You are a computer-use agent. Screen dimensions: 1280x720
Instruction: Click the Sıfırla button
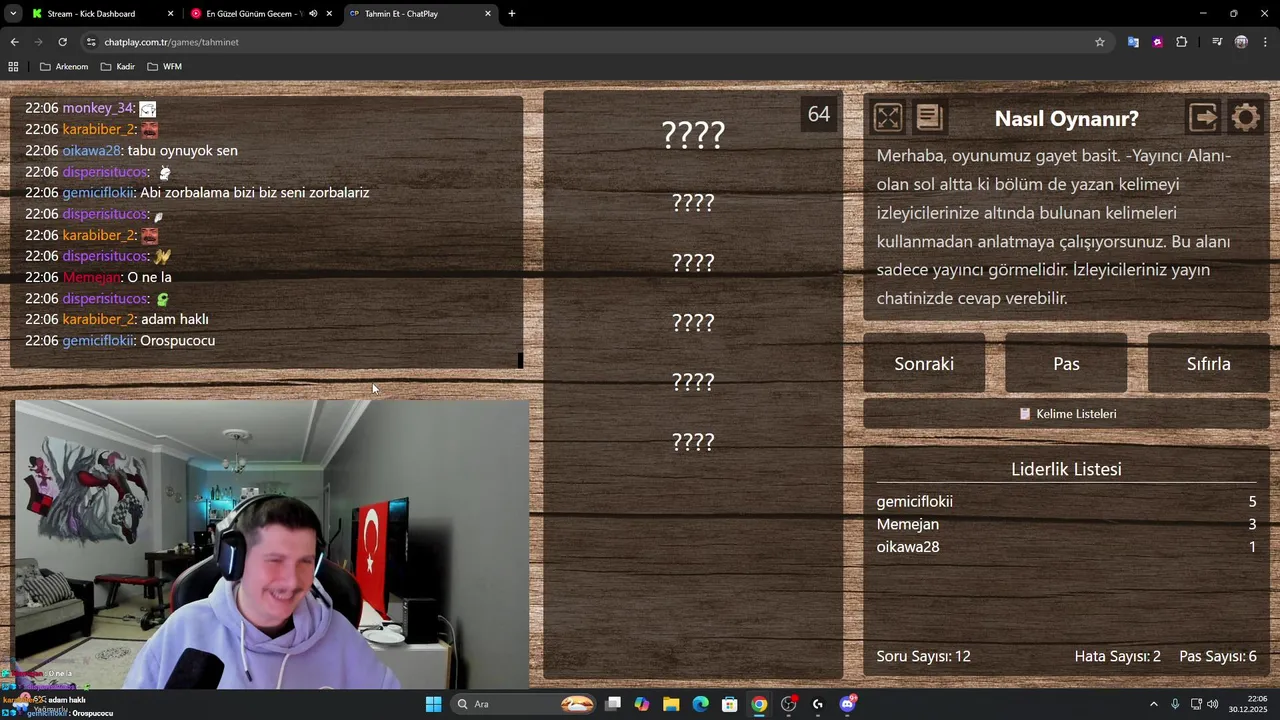point(1208,364)
